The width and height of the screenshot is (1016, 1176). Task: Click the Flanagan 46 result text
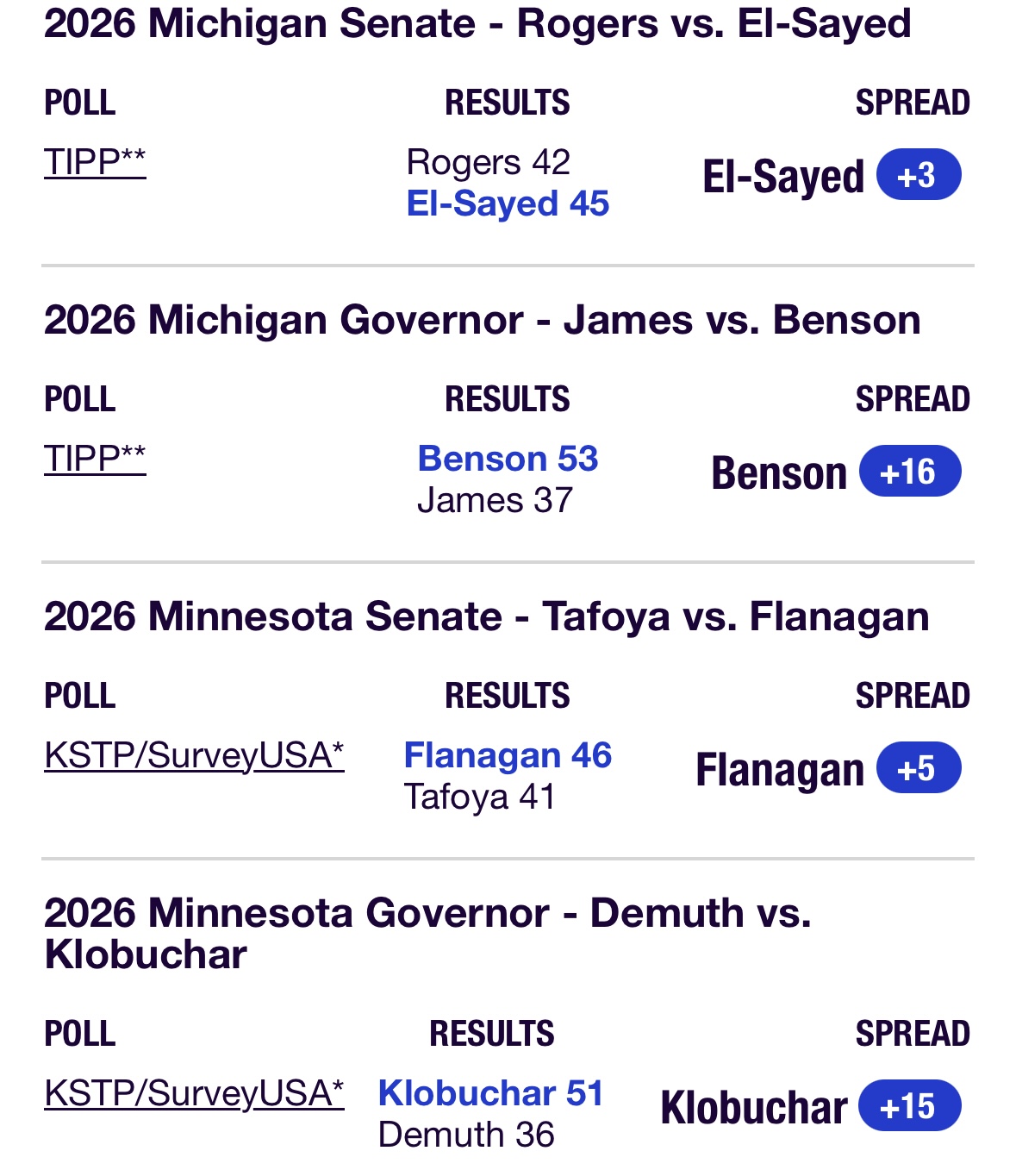pyautogui.click(x=508, y=755)
